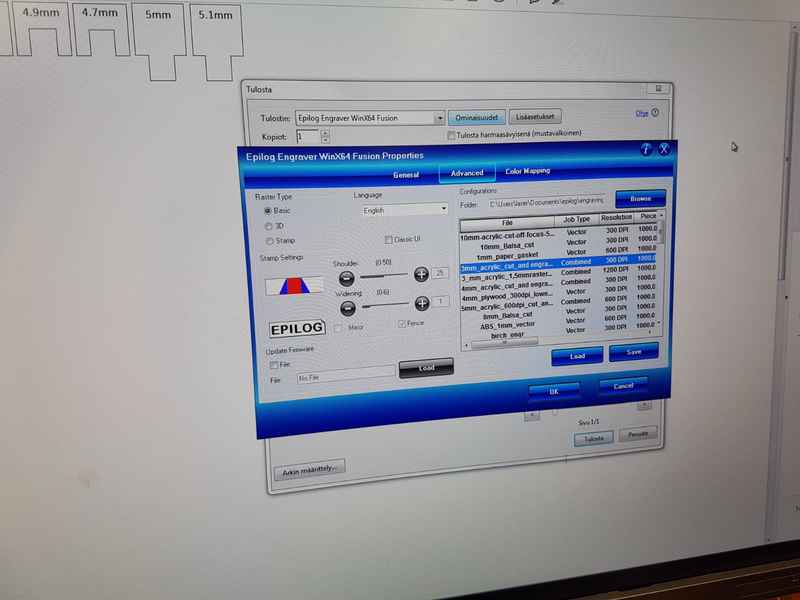Open help with the question mark icon
The height and width of the screenshot is (600, 800).
click(646, 149)
